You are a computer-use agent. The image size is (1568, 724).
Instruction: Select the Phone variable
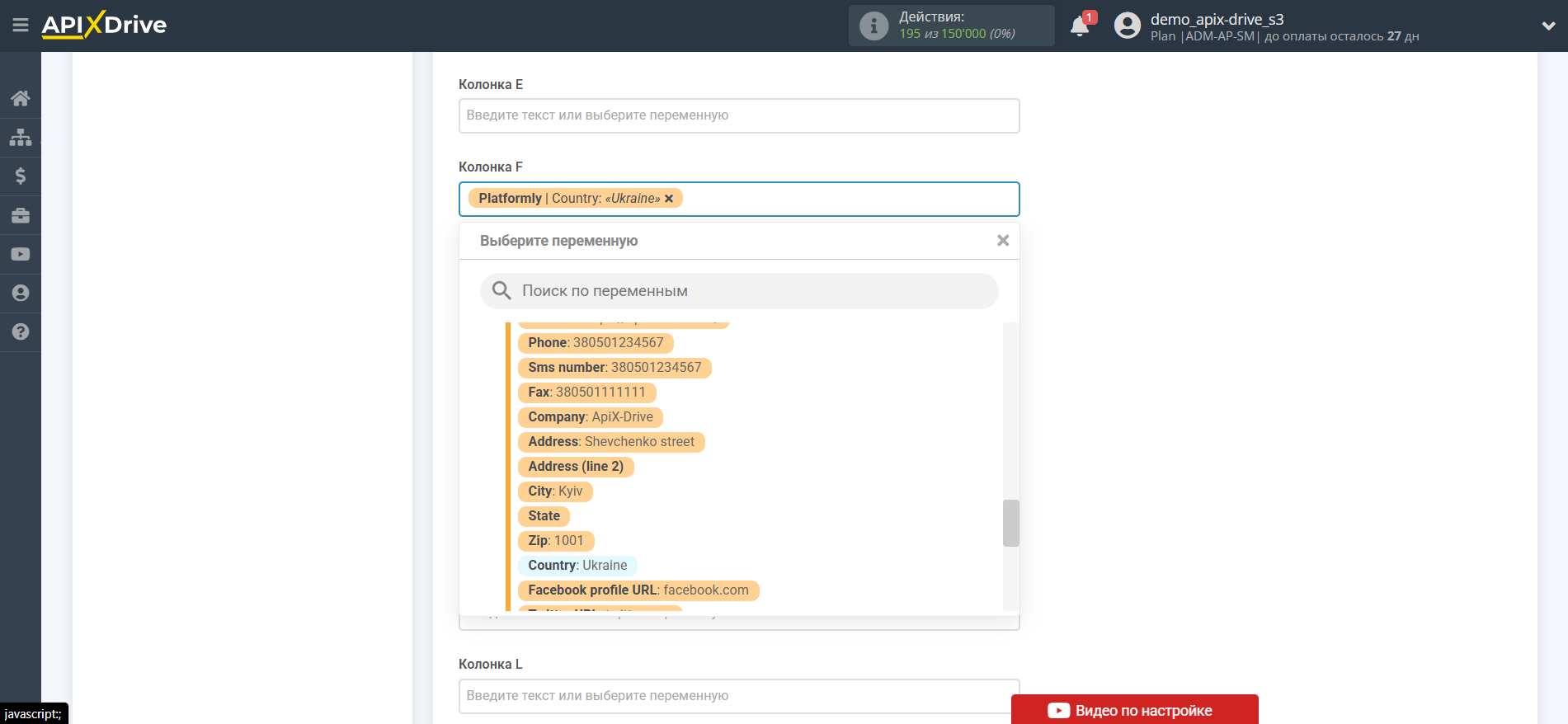coord(595,343)
